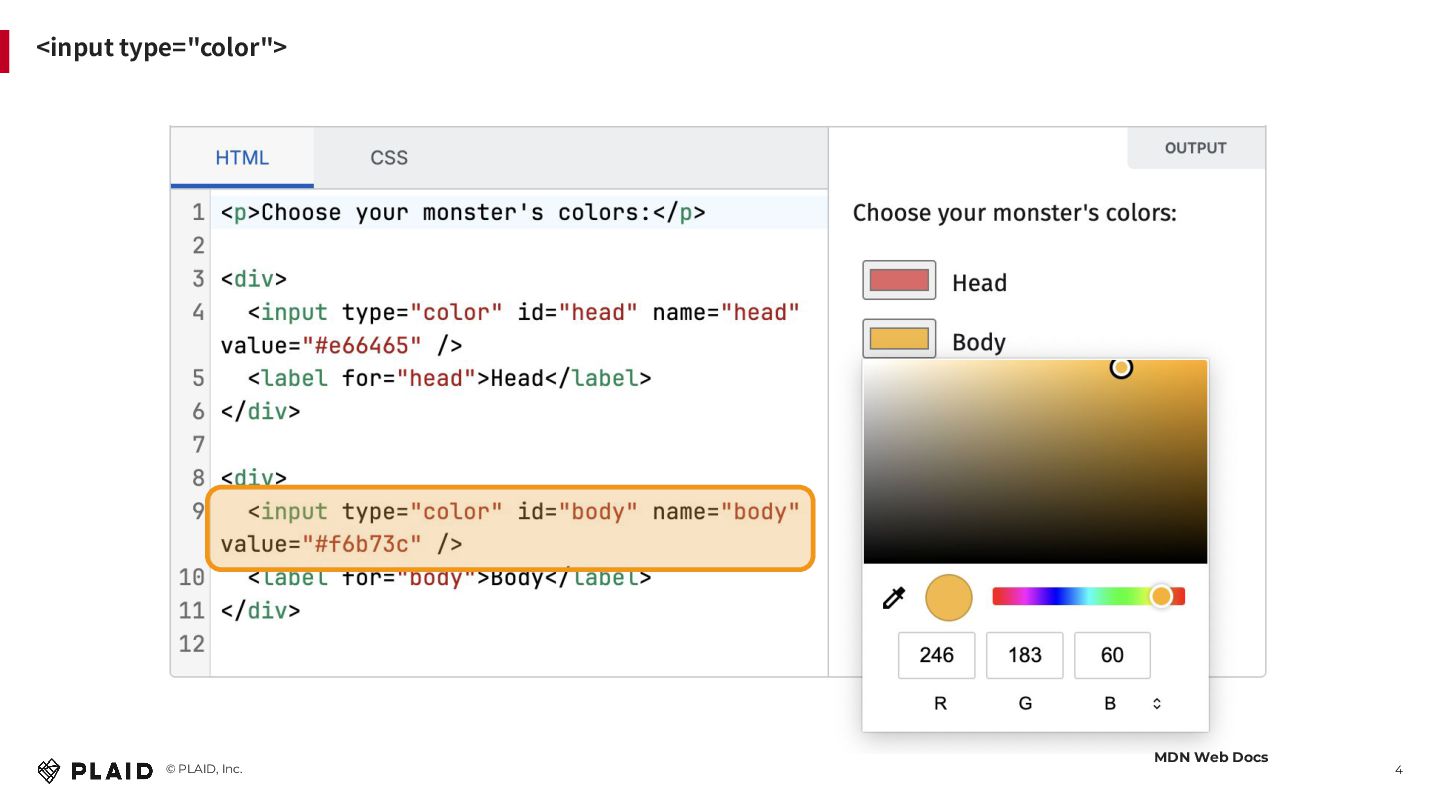The width and height of the screenshot is (1440, 810).
Task: Click the B value field showing 60
Action: [x=1112, y=655]
